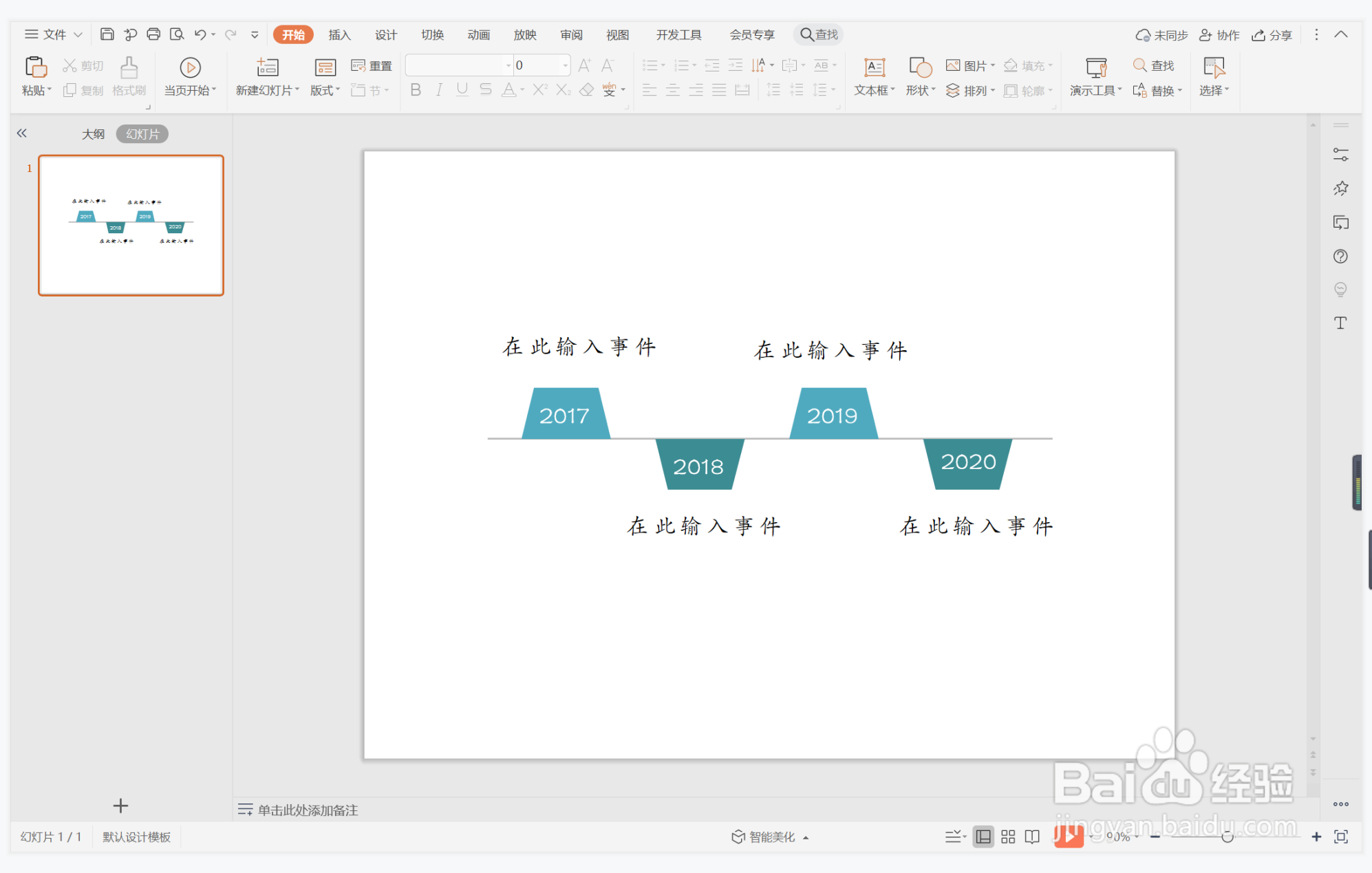Image resolution: width=1372 pixels, height=873 pixels.
Task: Click the zoom slider handle
Action: coord(1227,837)
